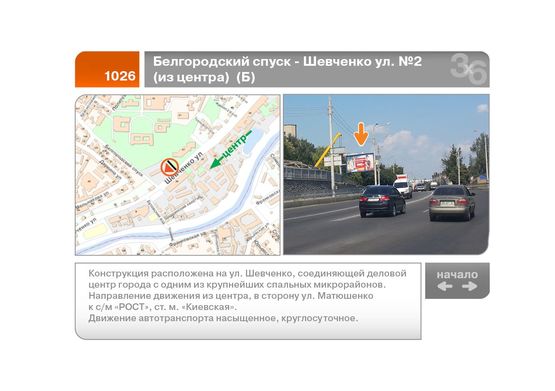The width and height of the screenshot is (555, 391).
Task: Click the map thumbnail of Шевченко ул
Action: click(178, 175)
